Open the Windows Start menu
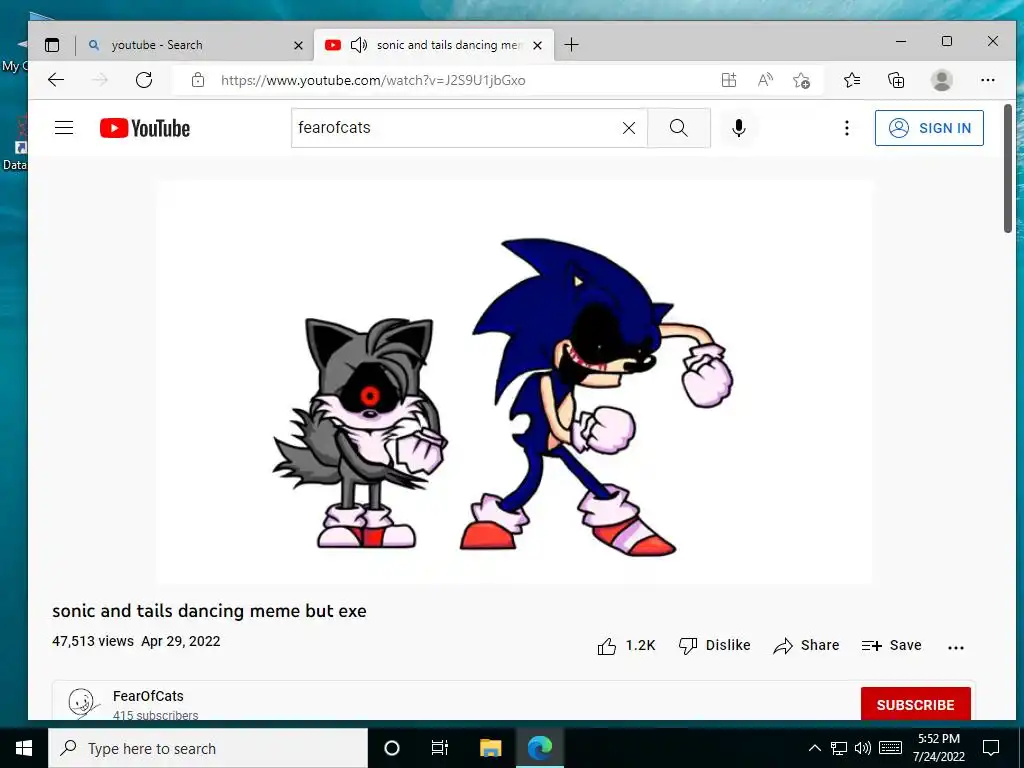1024x768 pixels. 24,748
